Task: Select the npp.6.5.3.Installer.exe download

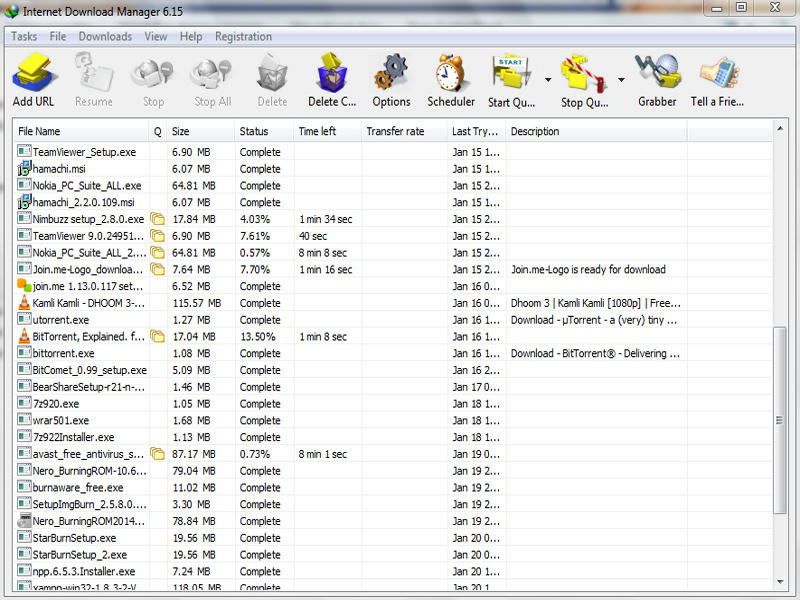Action: [x=393, y=571]
